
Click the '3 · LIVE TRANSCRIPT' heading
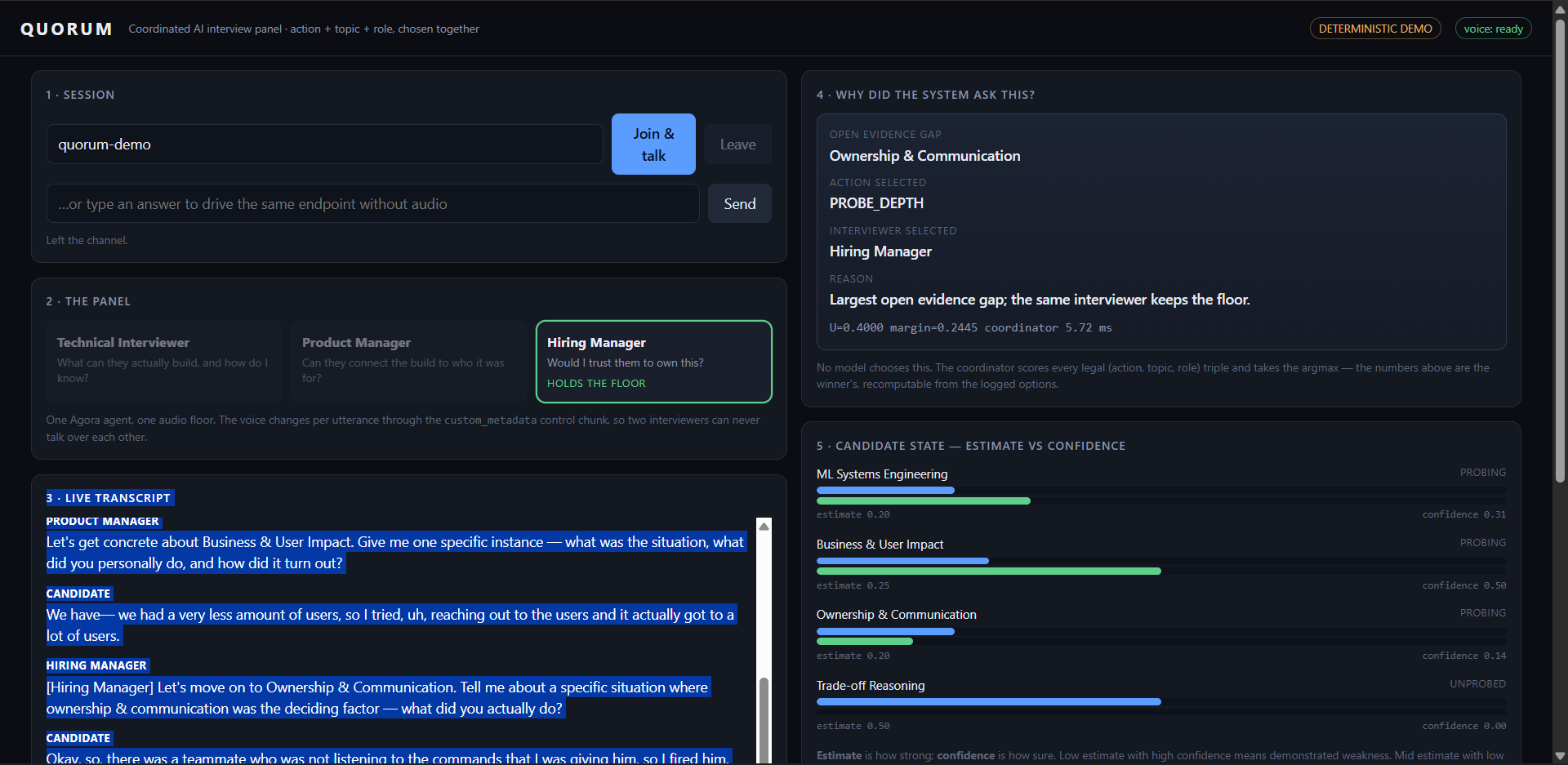coord(109,498)
